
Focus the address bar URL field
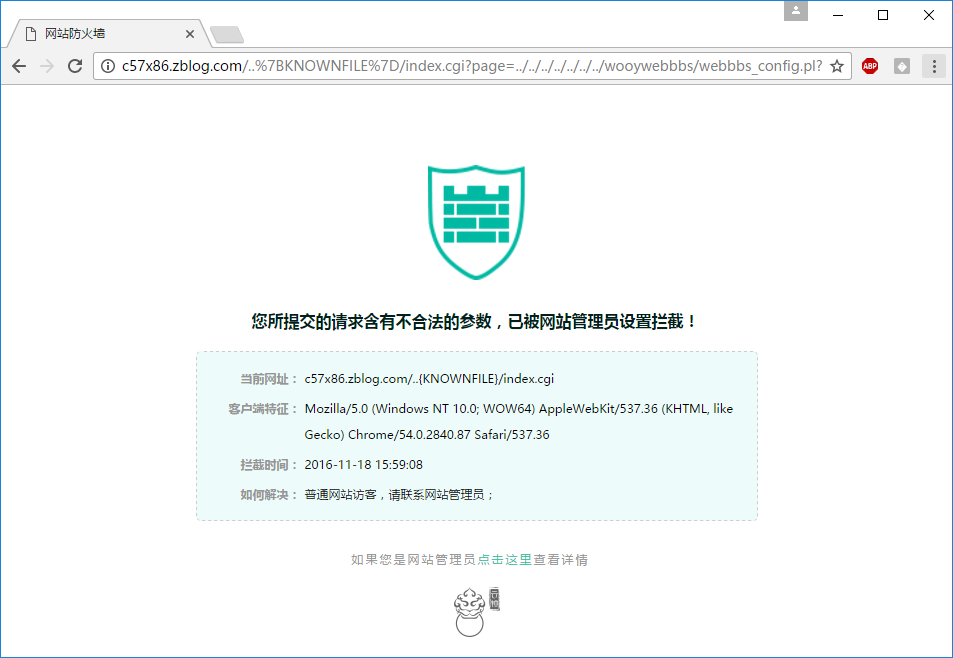470,66
